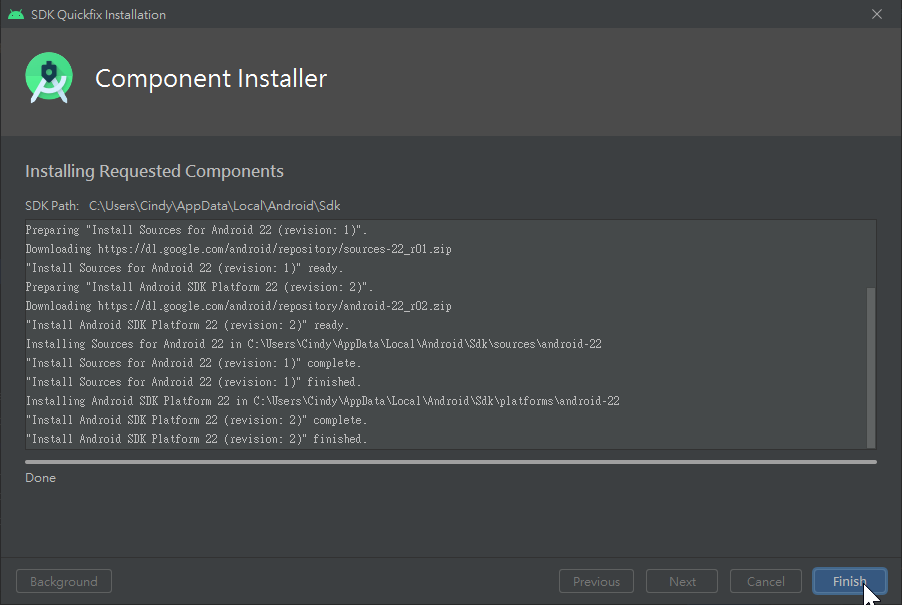This screenshot has height=605, width=902.
Task: Click the log scrollbar thumb
Action: point(871,367)
